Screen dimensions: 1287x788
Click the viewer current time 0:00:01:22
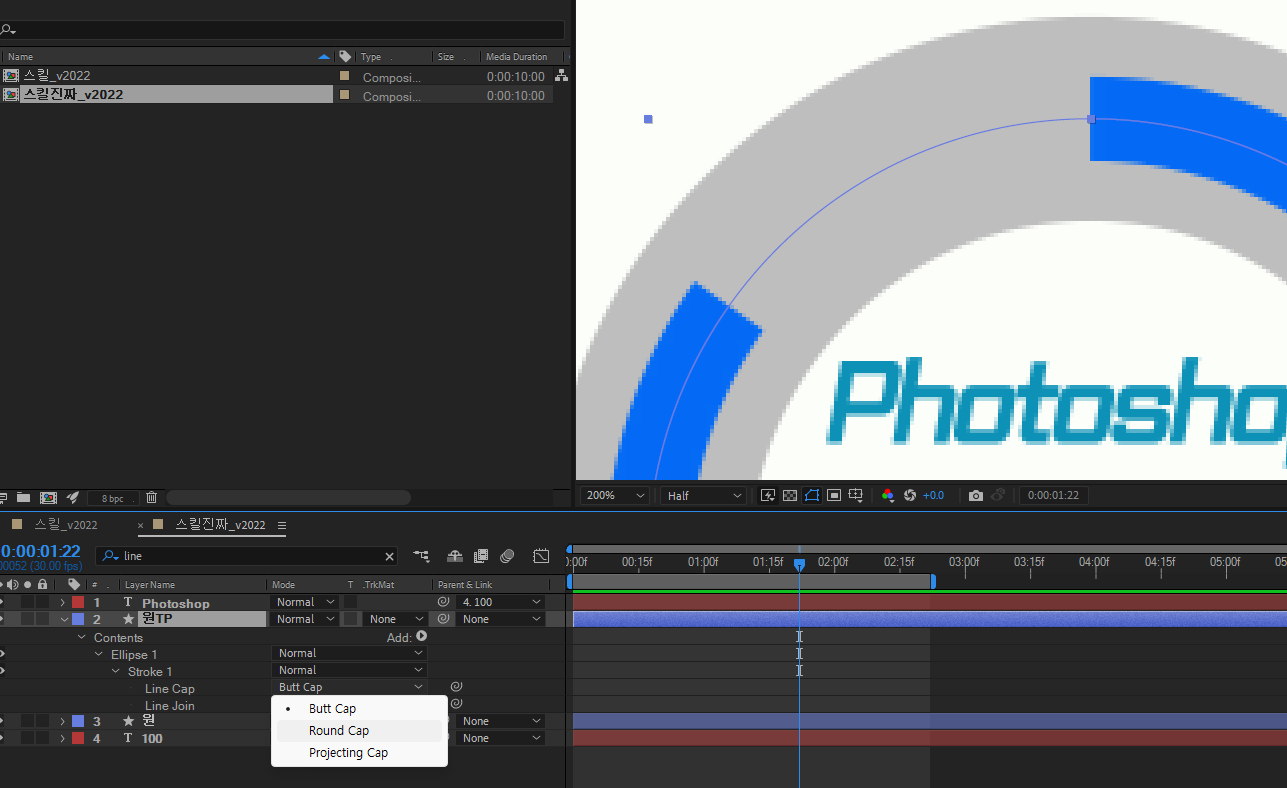pos(1053,496)
